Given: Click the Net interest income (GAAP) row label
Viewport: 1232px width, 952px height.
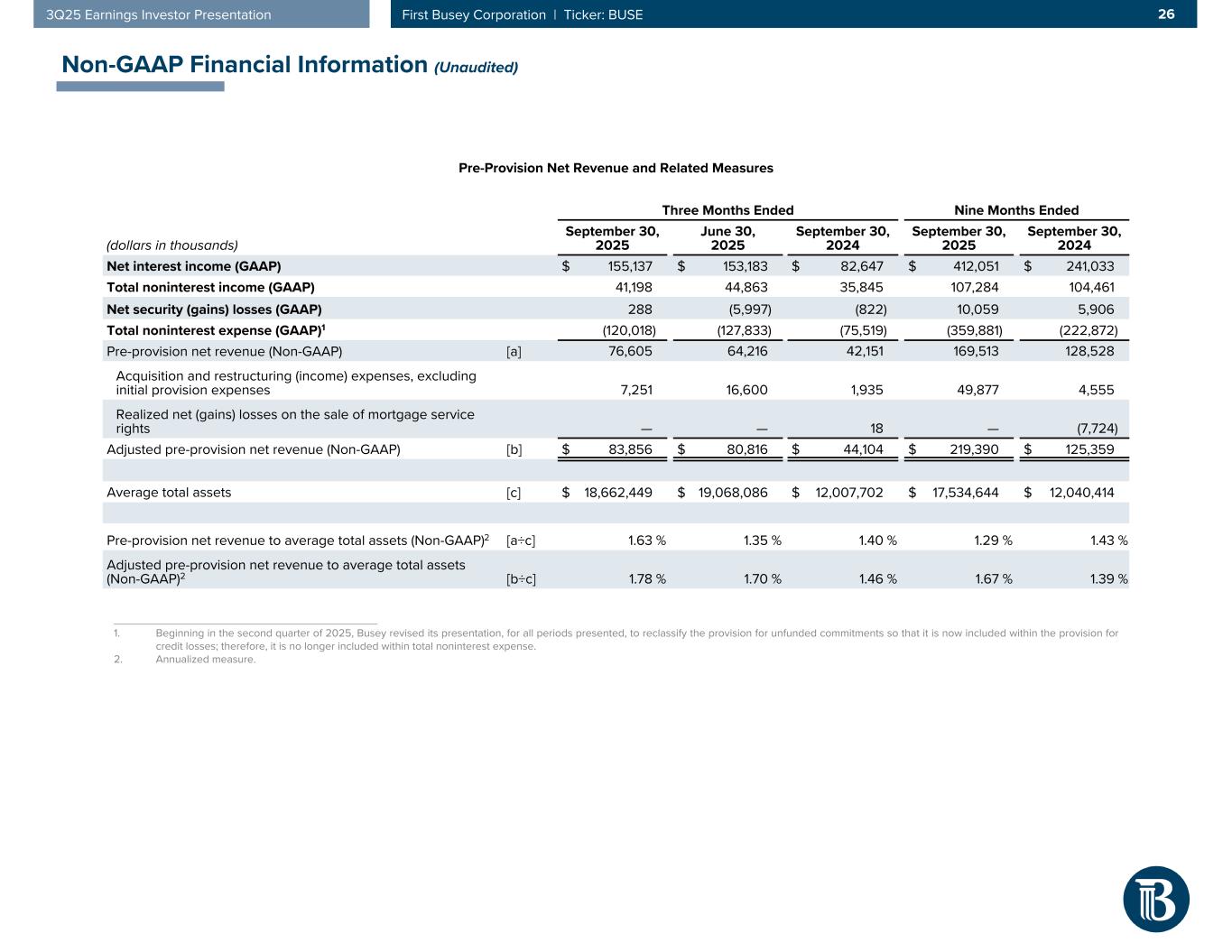Looking at the screenshot, I should tap(194, 266).
